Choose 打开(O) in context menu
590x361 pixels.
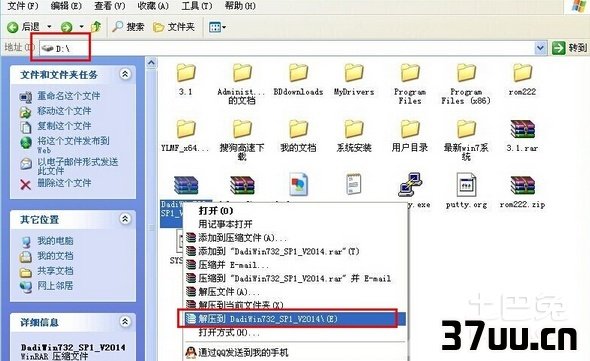click(x=295, y=211)
